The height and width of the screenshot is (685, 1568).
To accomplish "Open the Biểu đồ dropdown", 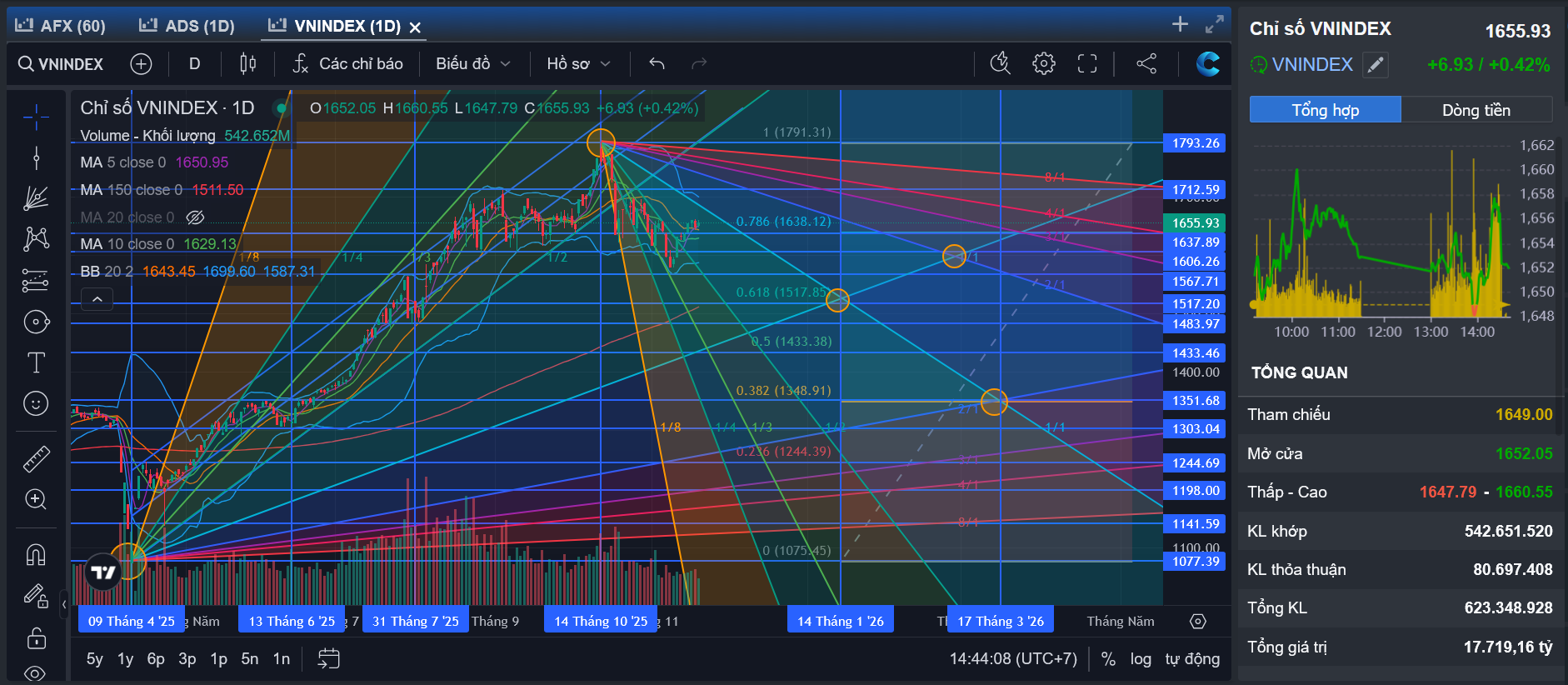I will point(472,64).
